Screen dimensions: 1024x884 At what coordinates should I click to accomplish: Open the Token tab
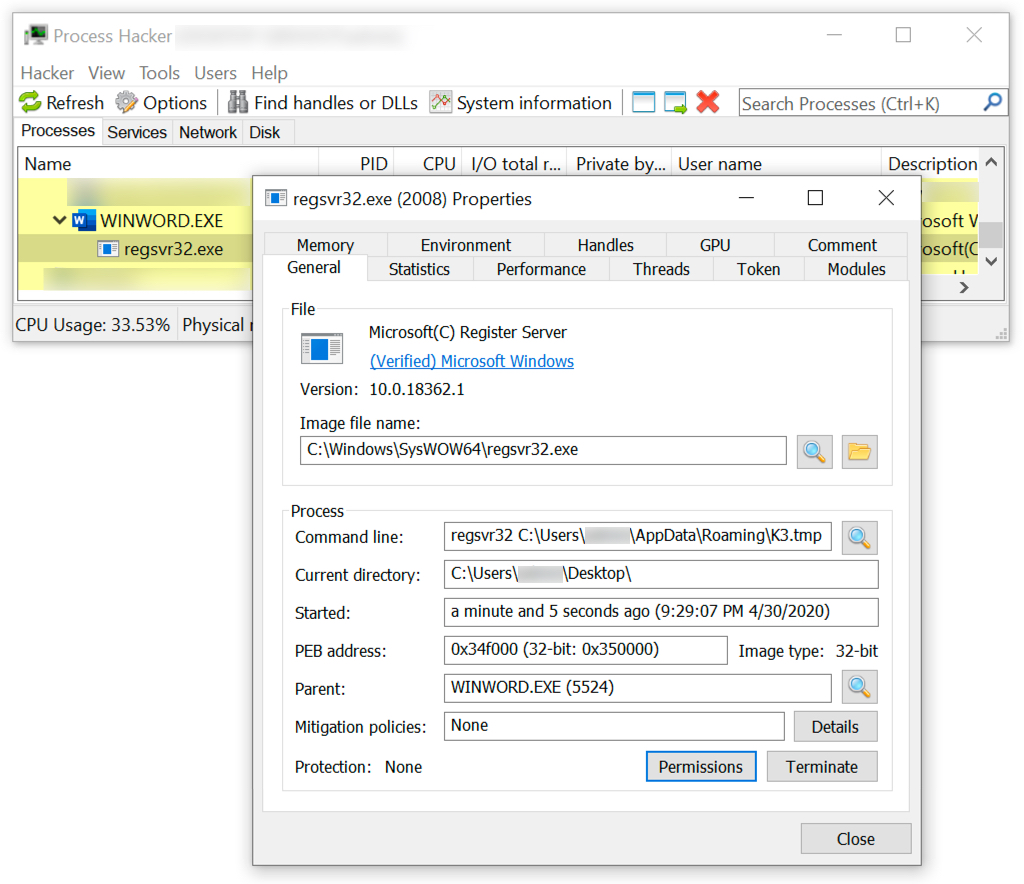[758, 269]
